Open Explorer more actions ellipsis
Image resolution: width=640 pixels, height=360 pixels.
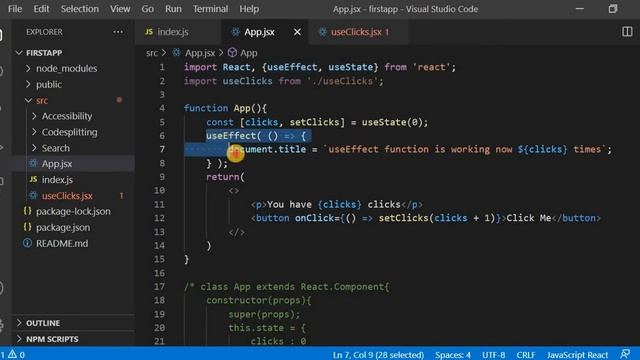tap(118, 32)
